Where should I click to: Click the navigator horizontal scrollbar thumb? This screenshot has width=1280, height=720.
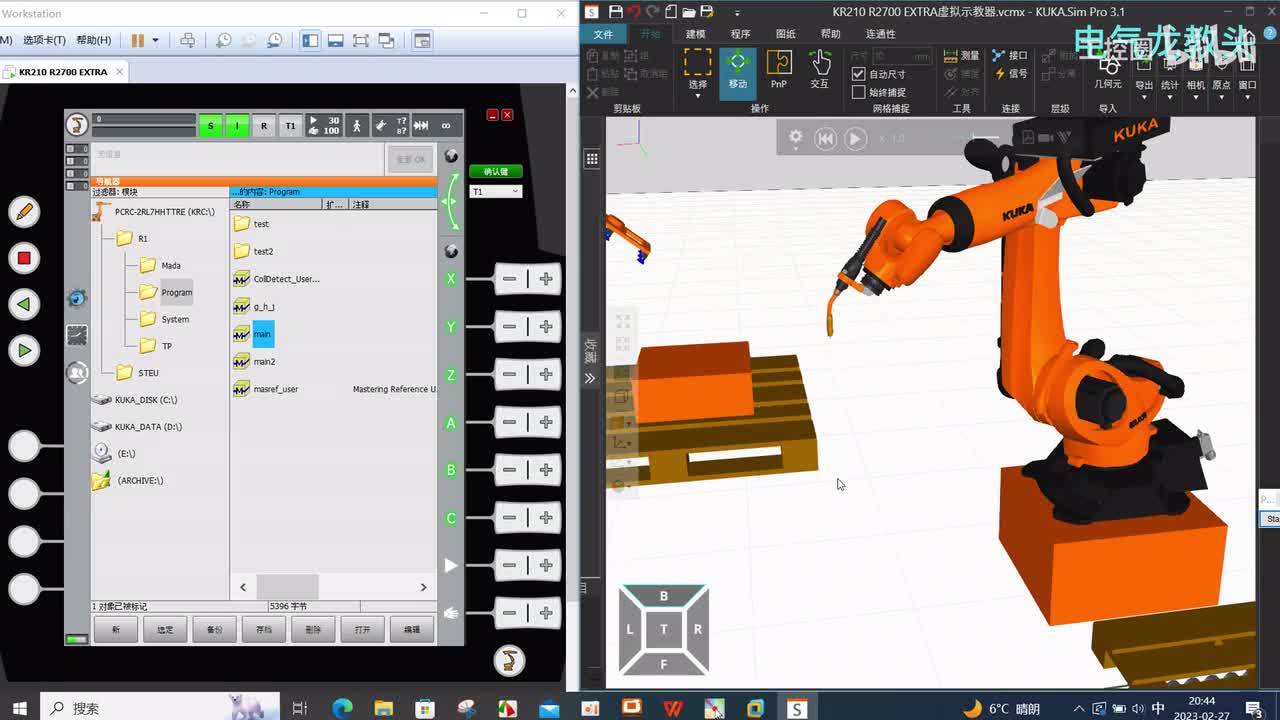tap(287, 587)
